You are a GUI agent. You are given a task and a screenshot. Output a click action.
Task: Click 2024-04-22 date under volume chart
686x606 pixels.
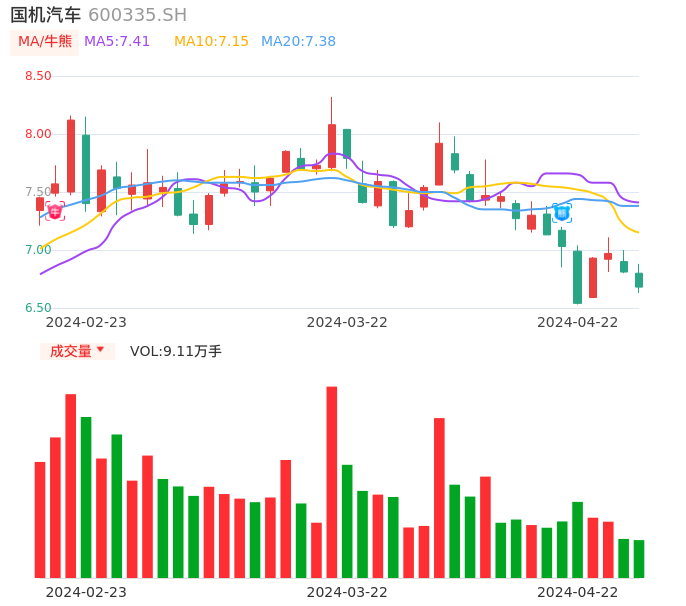coord(578,592)
